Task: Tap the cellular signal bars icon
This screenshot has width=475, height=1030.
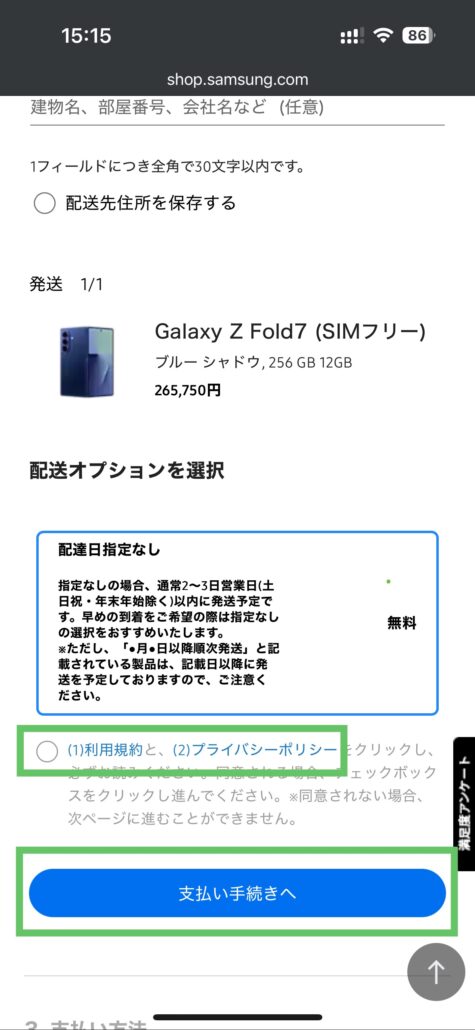Action: click(x=351, y=36)
